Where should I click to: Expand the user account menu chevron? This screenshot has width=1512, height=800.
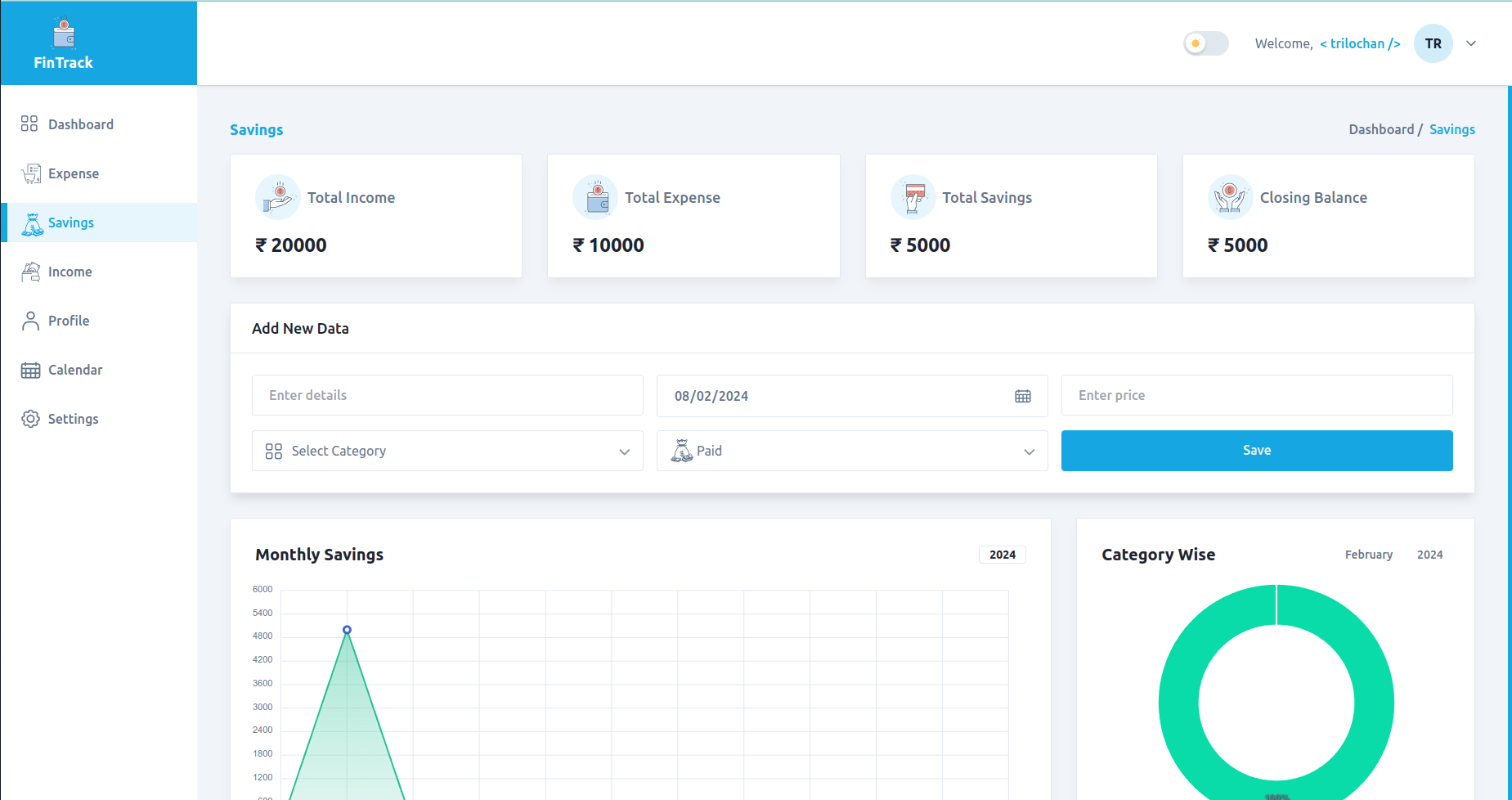click(1471, 43)
